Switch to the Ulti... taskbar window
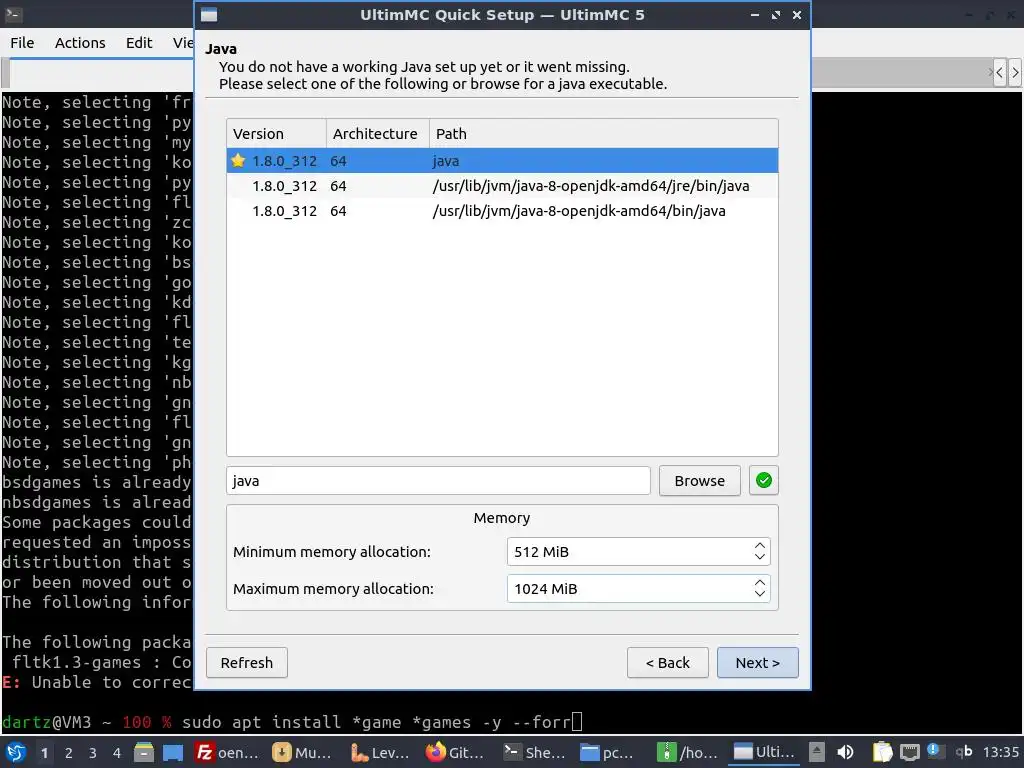The image size is (1024, 768). [x=765, y=753]
